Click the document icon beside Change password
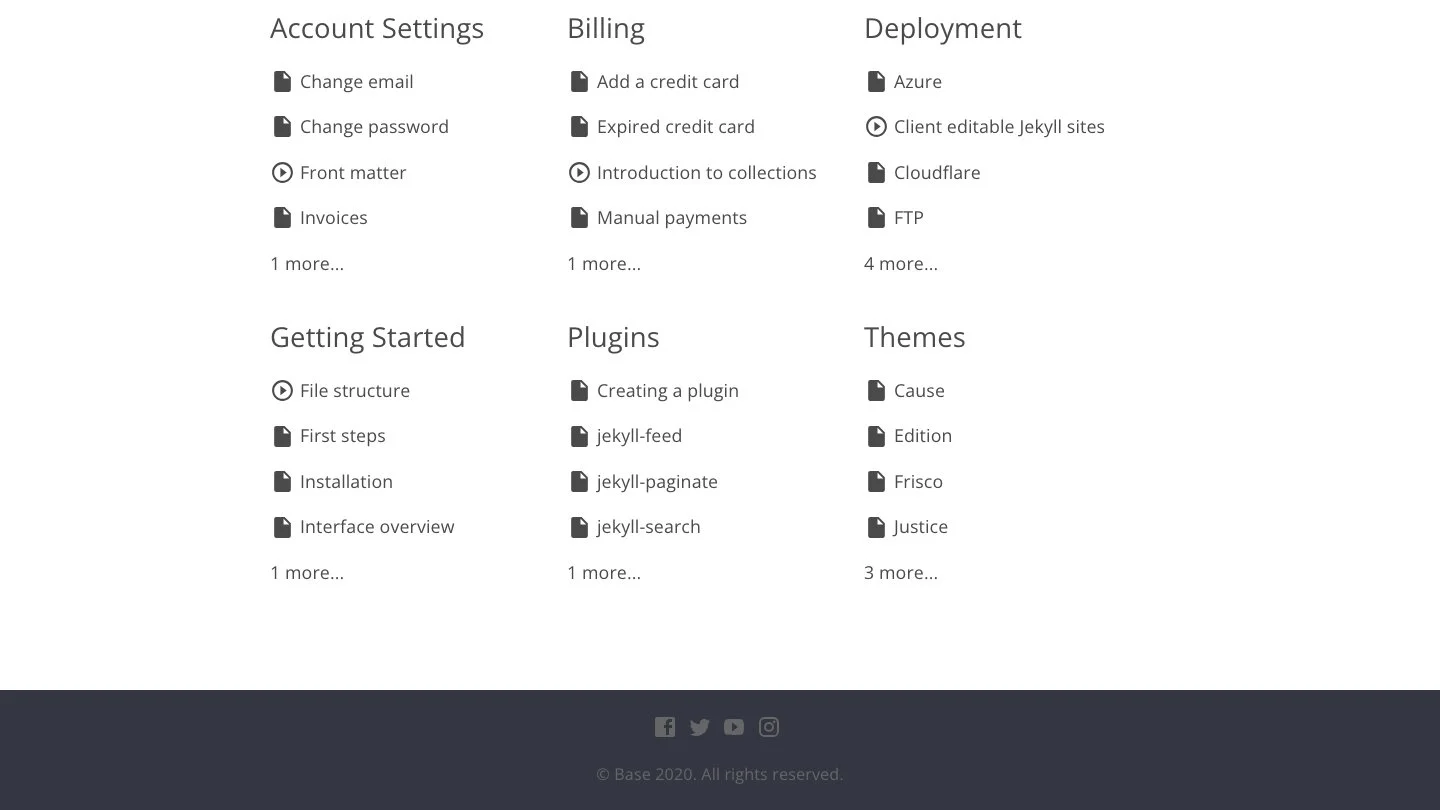Screen dimensions: 1440x810 (x=282, y=127)
